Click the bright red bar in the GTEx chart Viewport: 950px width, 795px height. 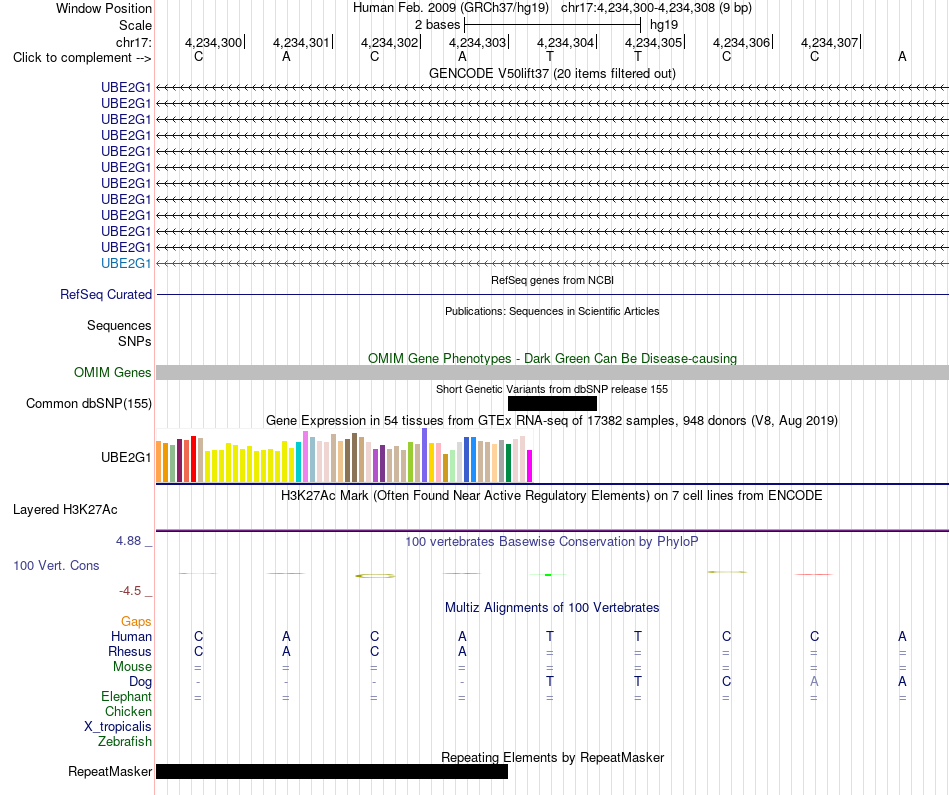[193, 459]
